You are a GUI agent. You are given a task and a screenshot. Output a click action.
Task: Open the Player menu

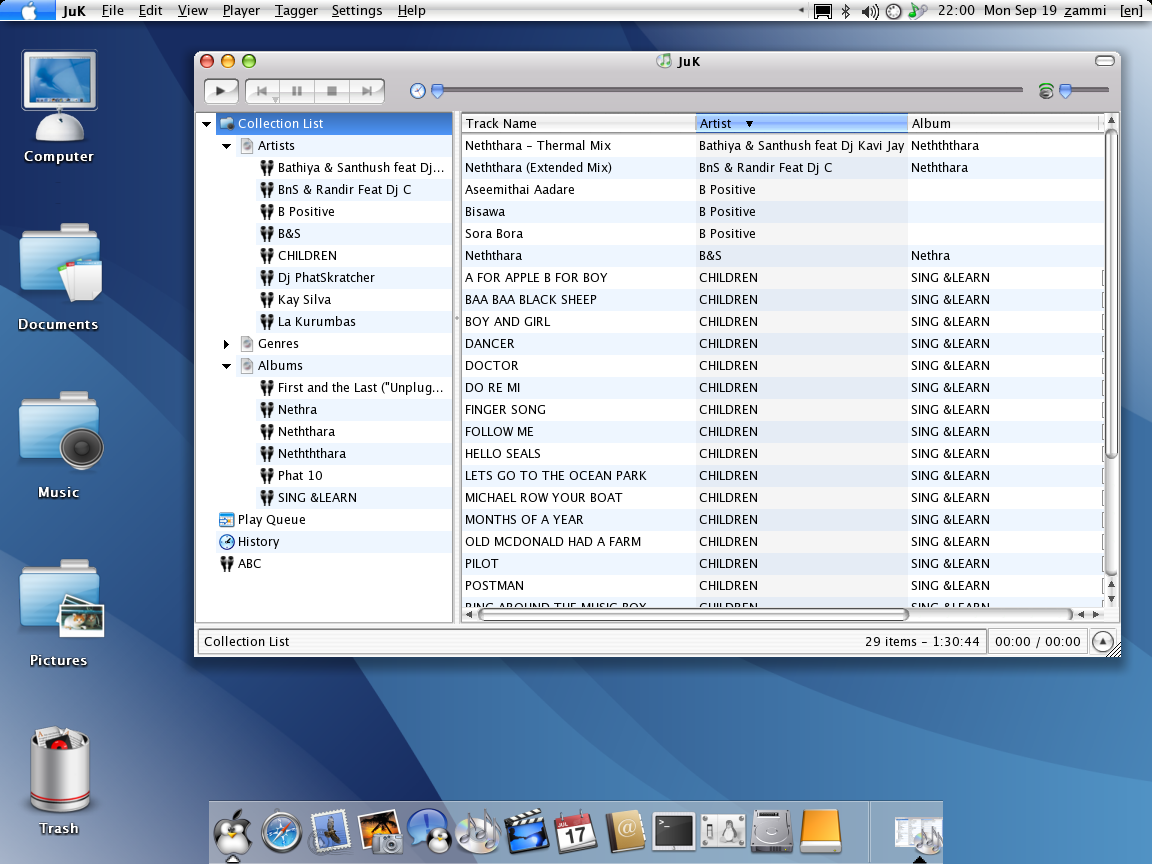241,10
